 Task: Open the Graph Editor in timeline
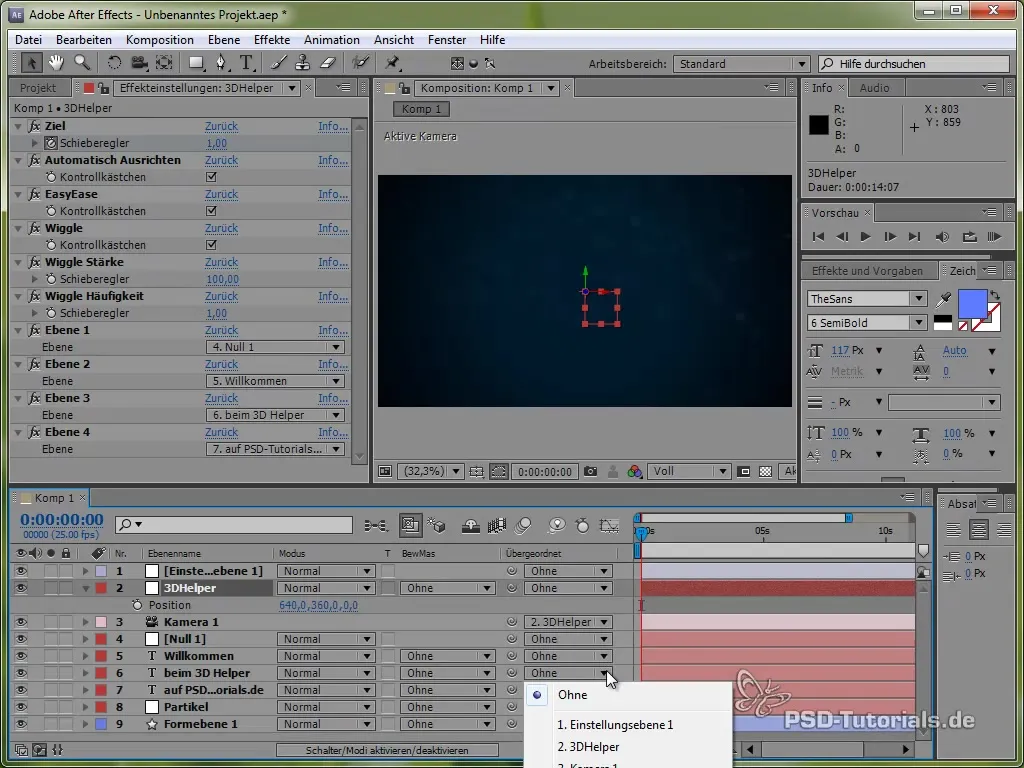click(609, 525)
